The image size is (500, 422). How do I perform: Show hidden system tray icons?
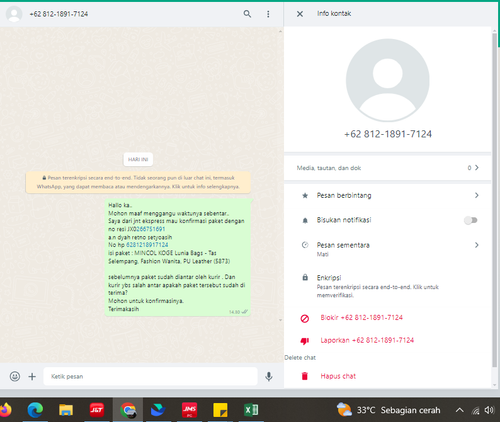pos(459,410)
